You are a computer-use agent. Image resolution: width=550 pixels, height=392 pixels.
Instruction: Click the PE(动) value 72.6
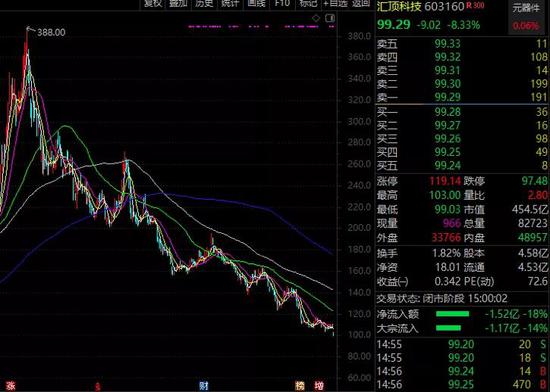coord(538,281)
